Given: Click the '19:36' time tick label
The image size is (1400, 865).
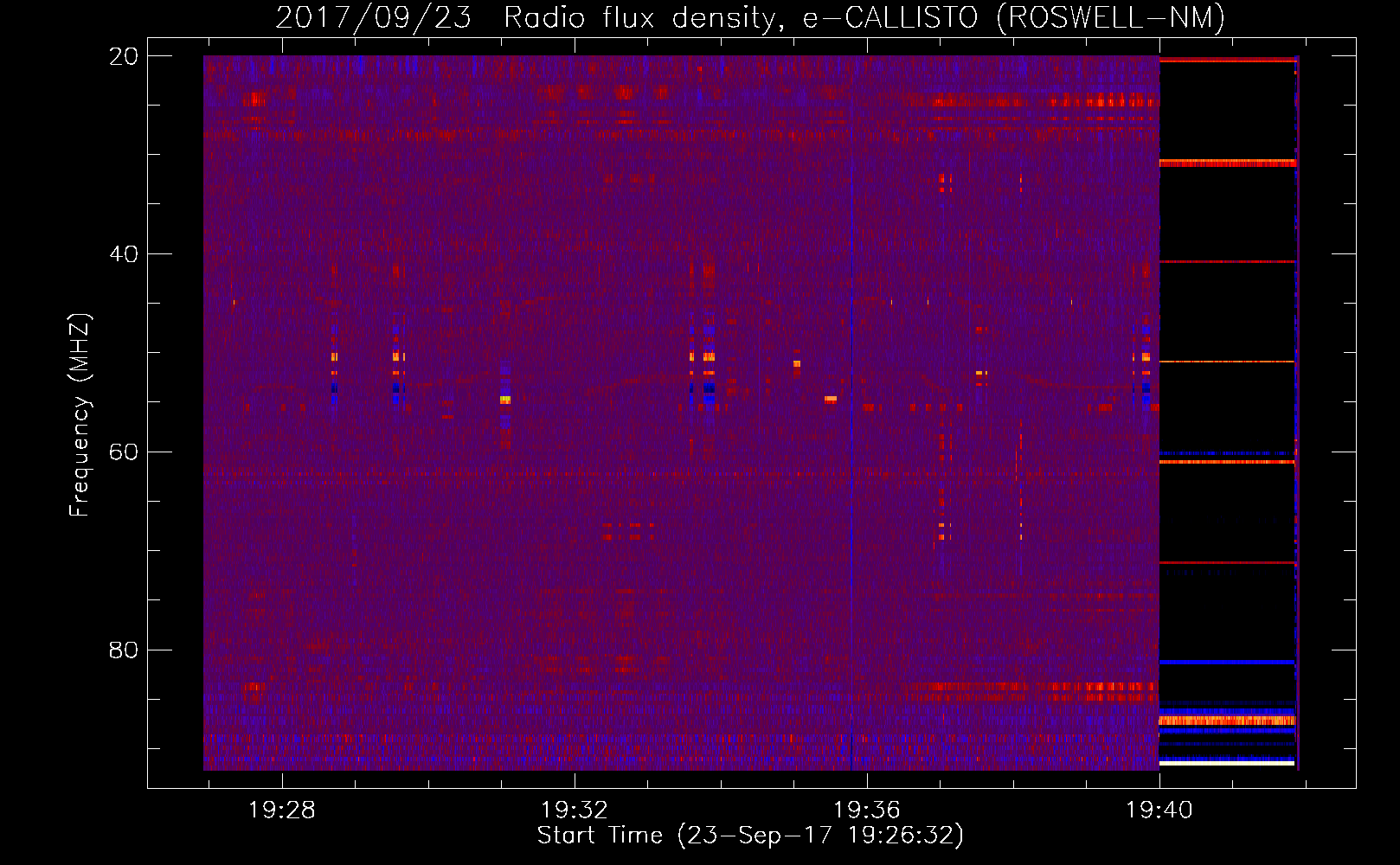Looking at the screenshot, I should pyautogui.click(x=867, y=811).
